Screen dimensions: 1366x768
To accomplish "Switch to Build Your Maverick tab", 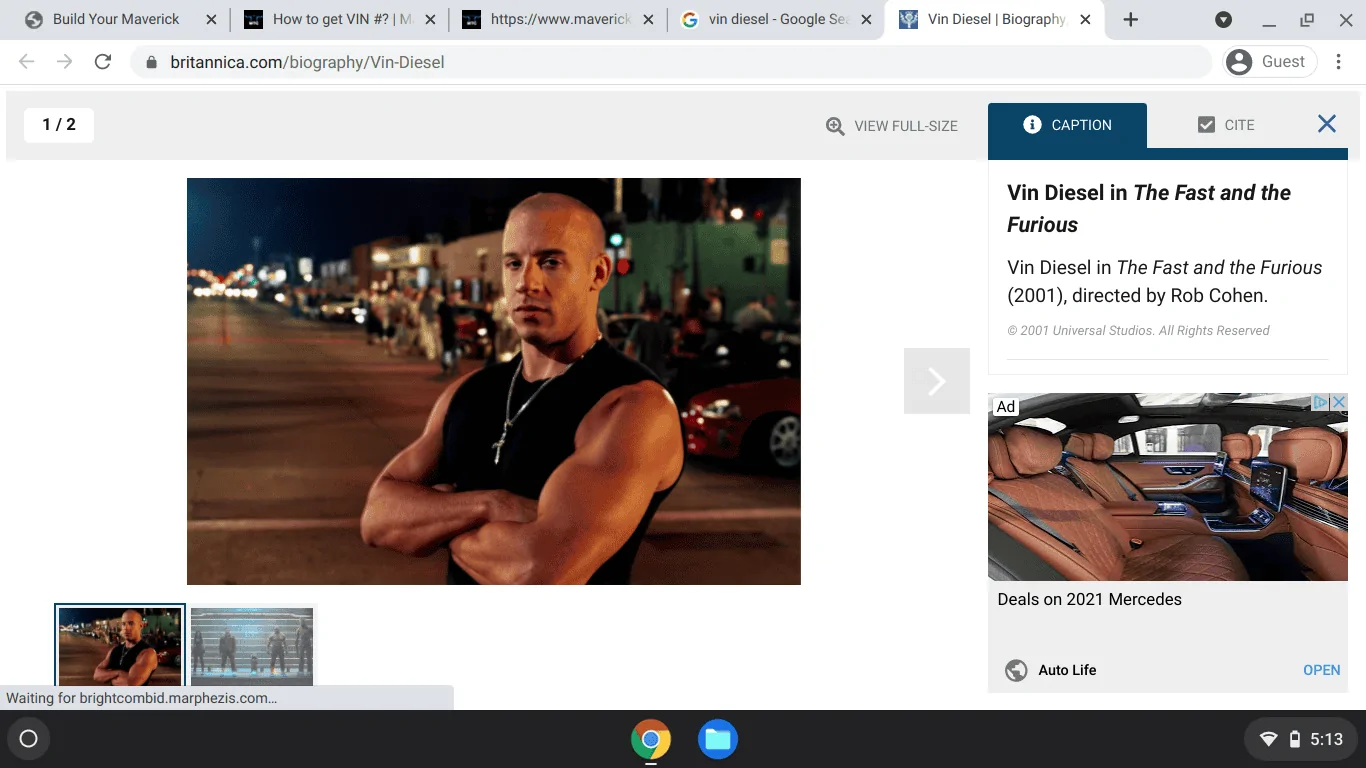I will [116, 20].
